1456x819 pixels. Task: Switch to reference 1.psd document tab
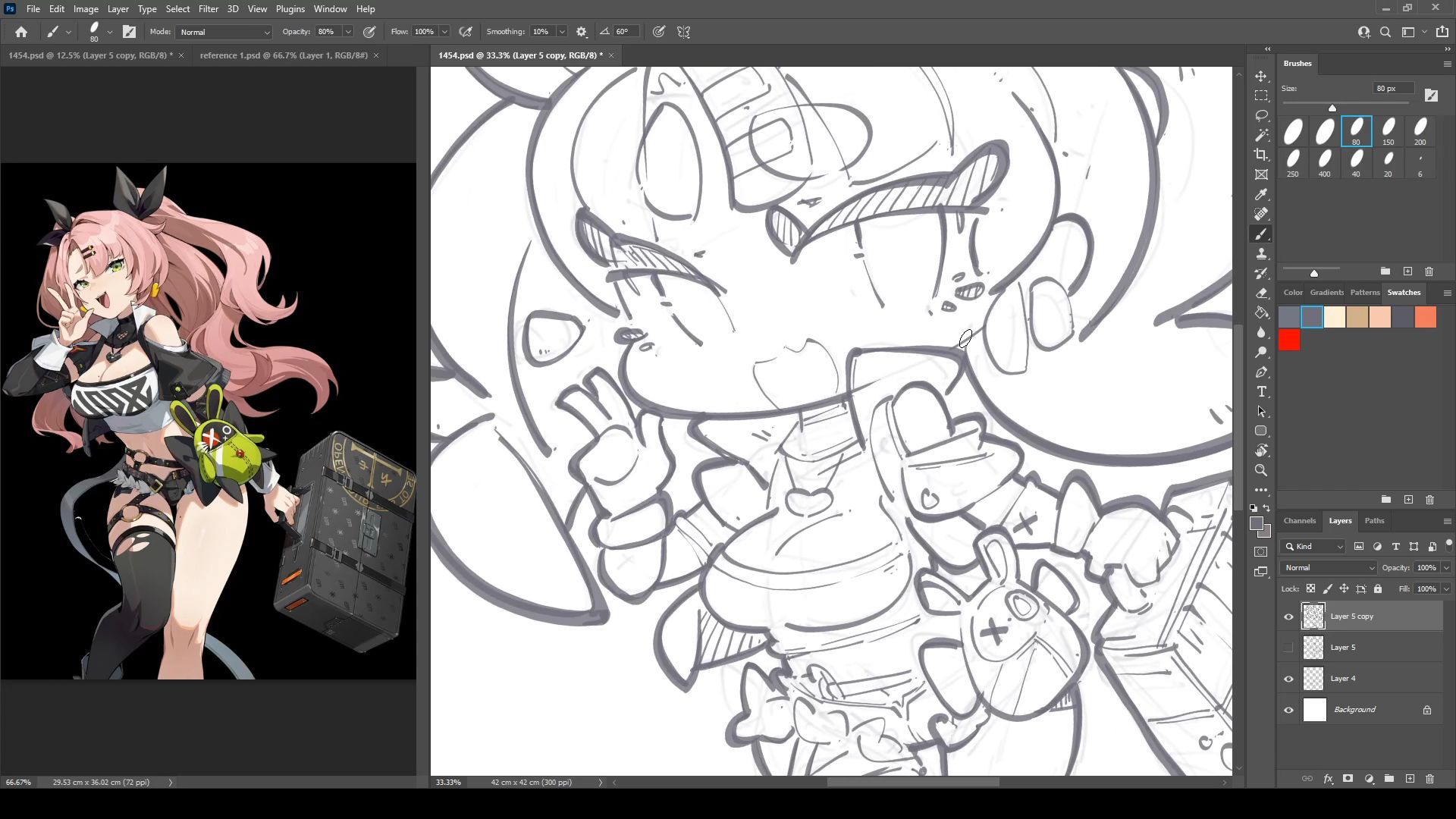point(284,55)
